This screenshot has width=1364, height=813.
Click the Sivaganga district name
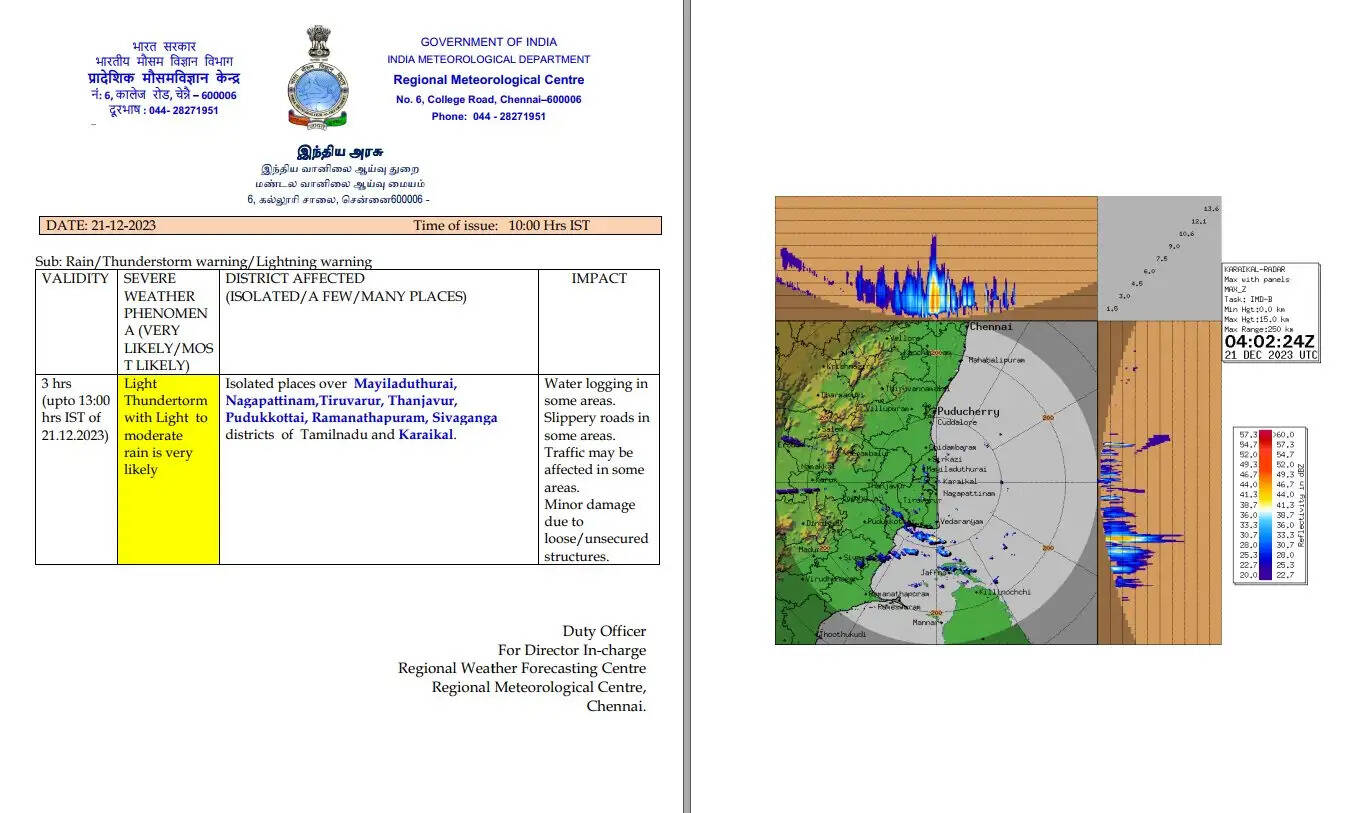(464, 418)
